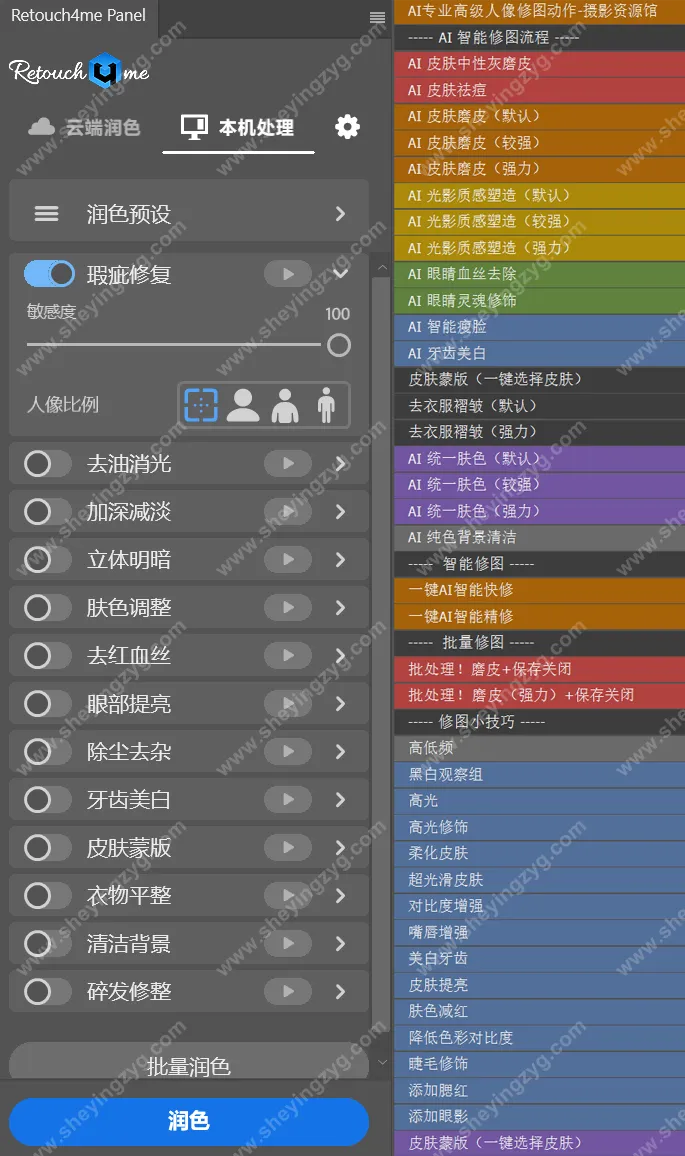Adjust the 敏感度 slider handle
685x1156 pixels.
338,345
